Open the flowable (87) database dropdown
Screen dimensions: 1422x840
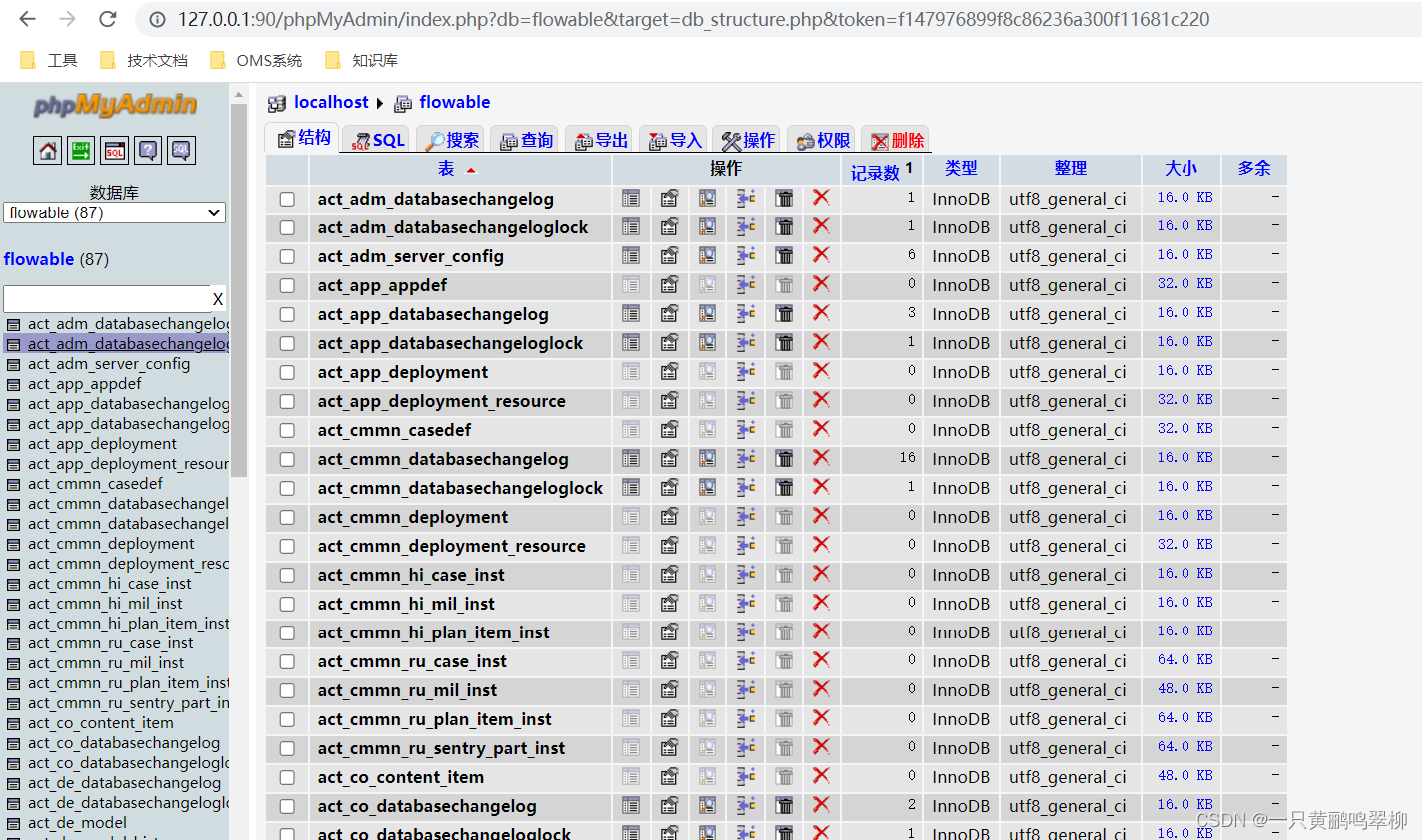pyautogui.click(x=115, y=212)
